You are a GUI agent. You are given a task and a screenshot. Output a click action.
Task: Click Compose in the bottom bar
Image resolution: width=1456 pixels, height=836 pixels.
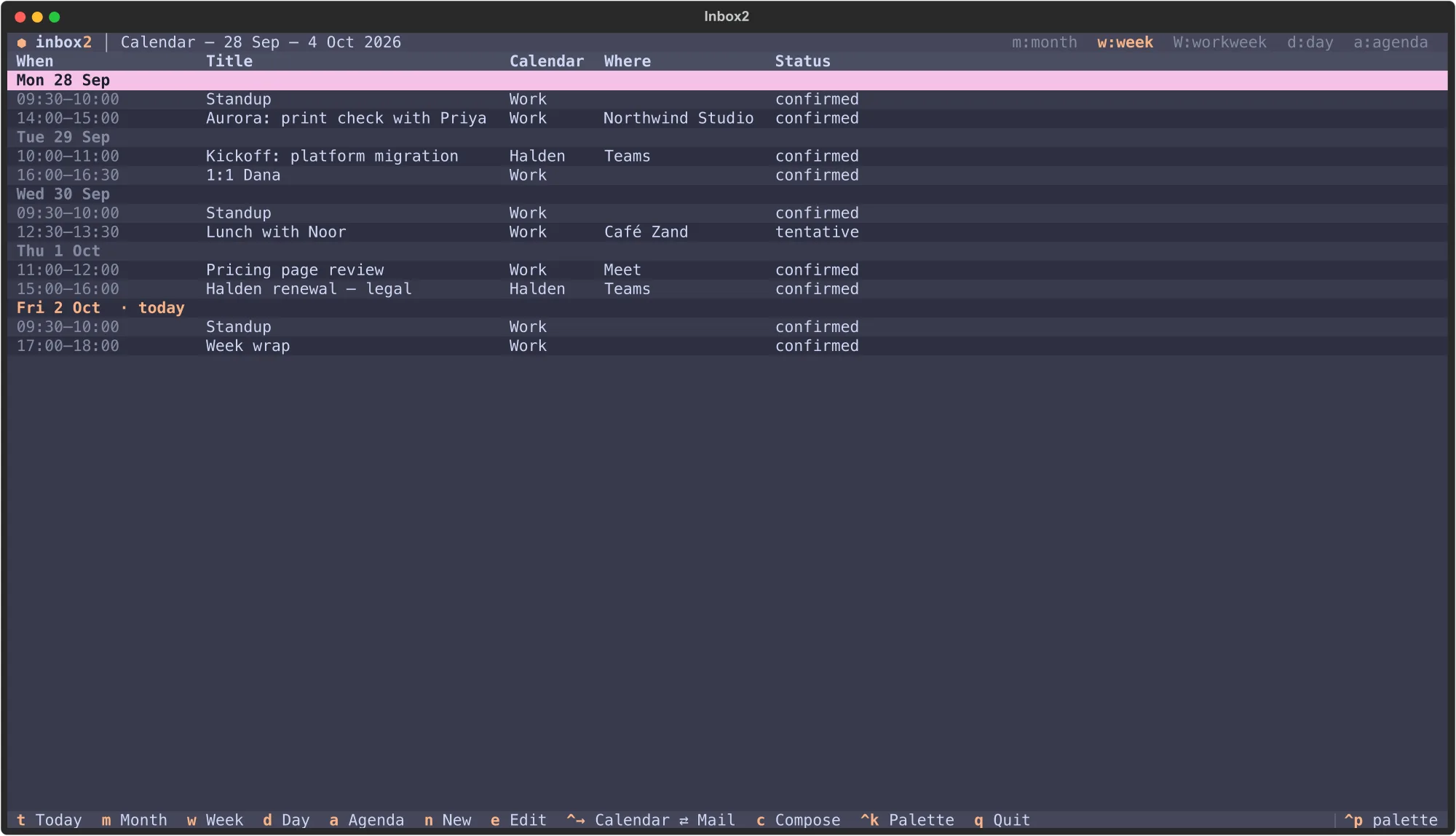click(x=798, y=820)
